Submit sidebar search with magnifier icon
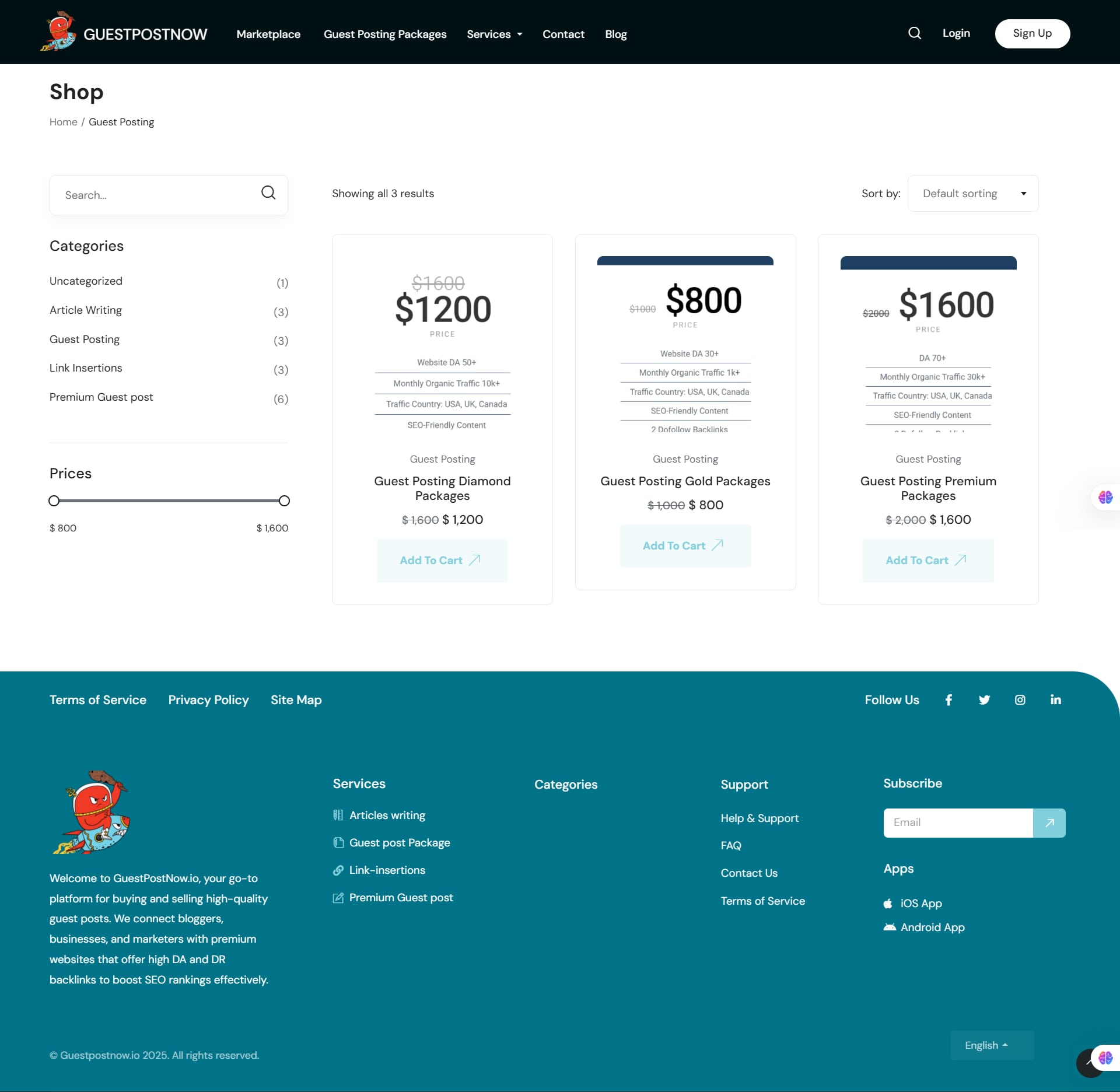Viewport: 1120px width, 1092px height. coord(268,193)
